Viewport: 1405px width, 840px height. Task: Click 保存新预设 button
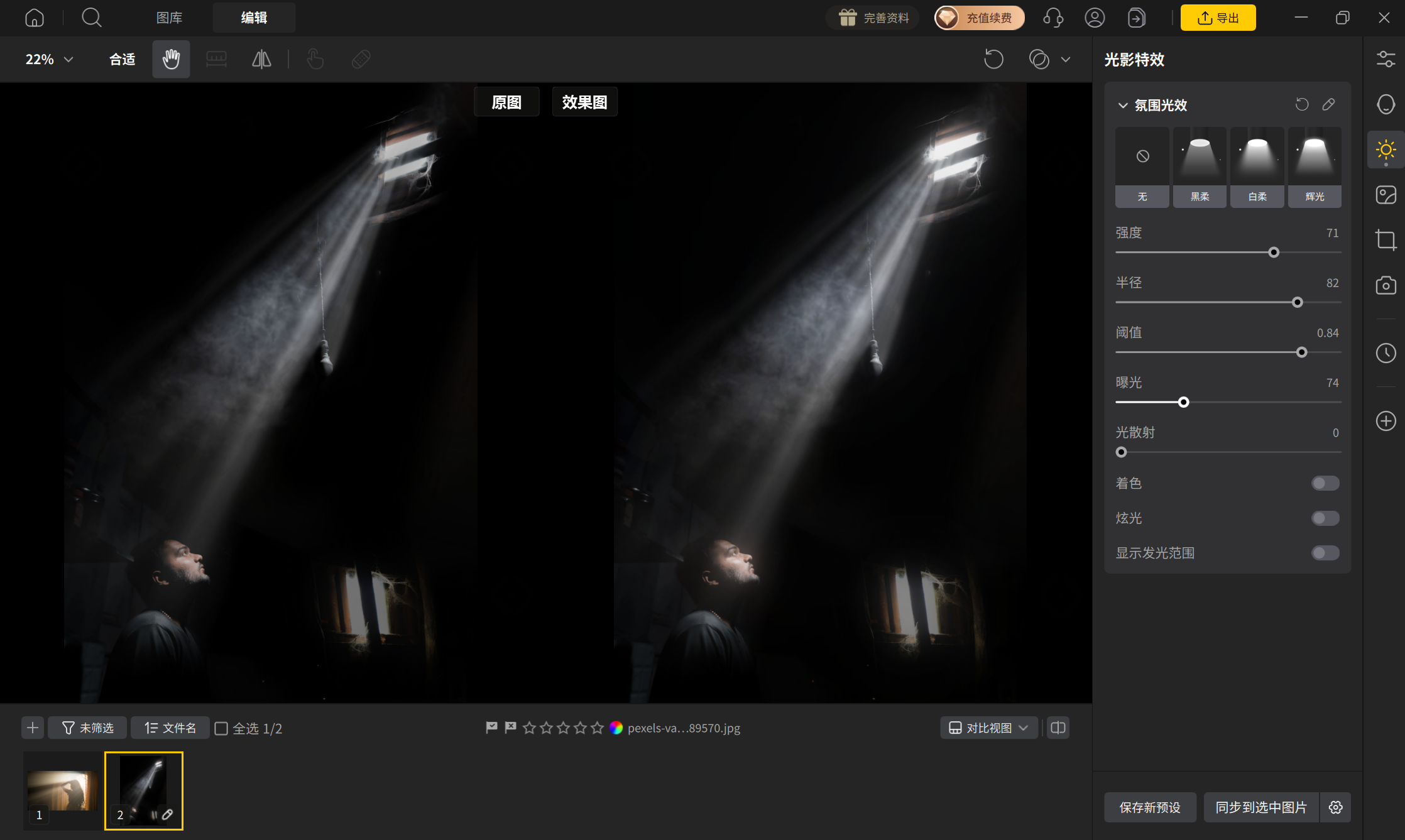coord(1150,807)
